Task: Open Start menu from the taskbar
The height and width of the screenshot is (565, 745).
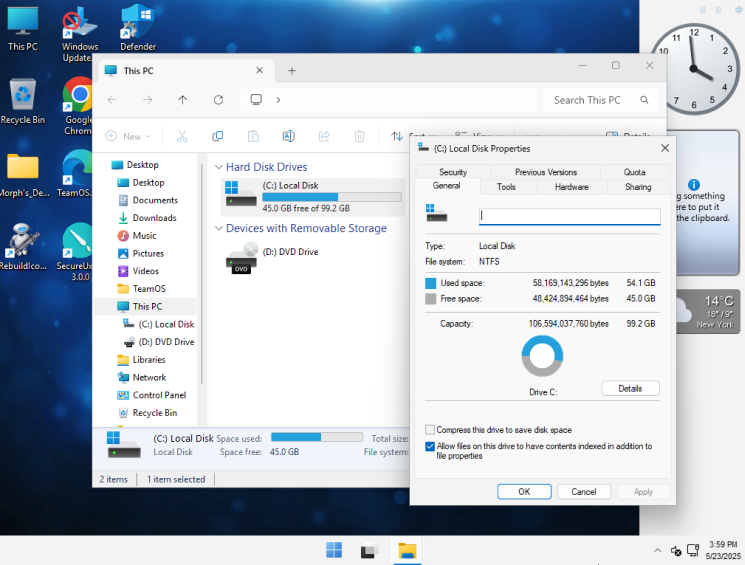Action: click(x=334, y=550)
